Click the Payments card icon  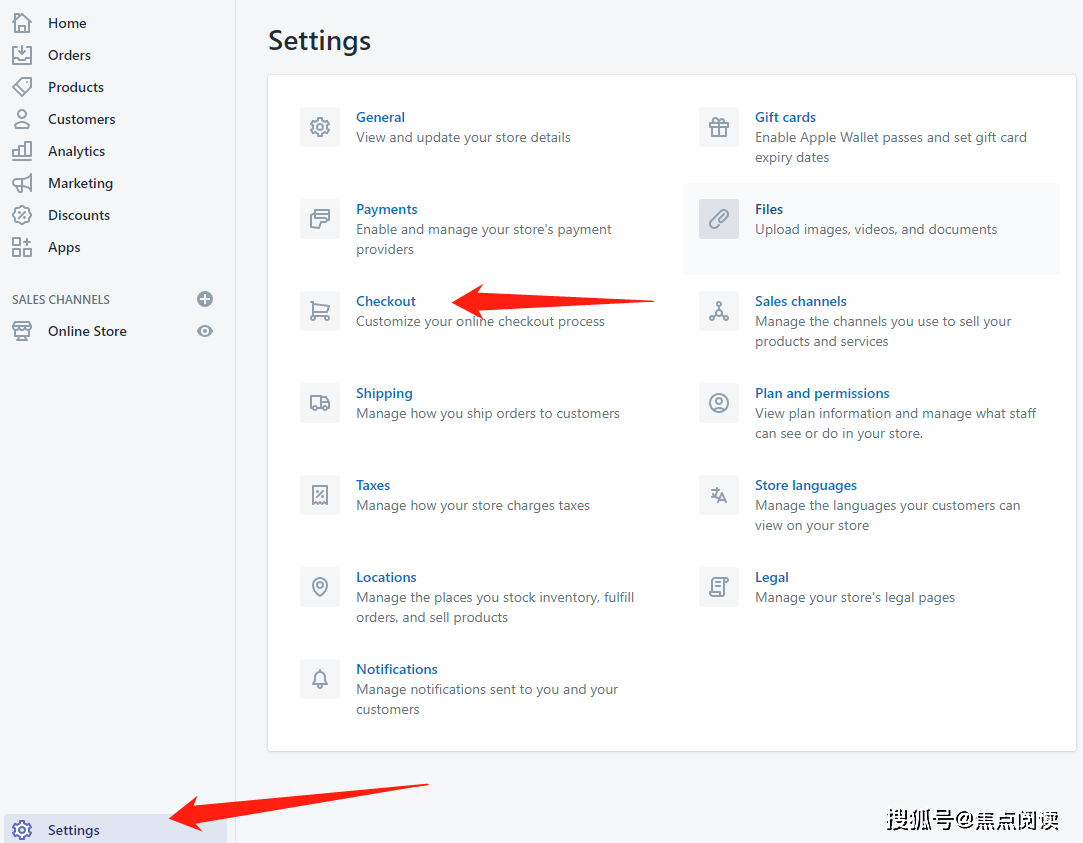click(320, 219)
